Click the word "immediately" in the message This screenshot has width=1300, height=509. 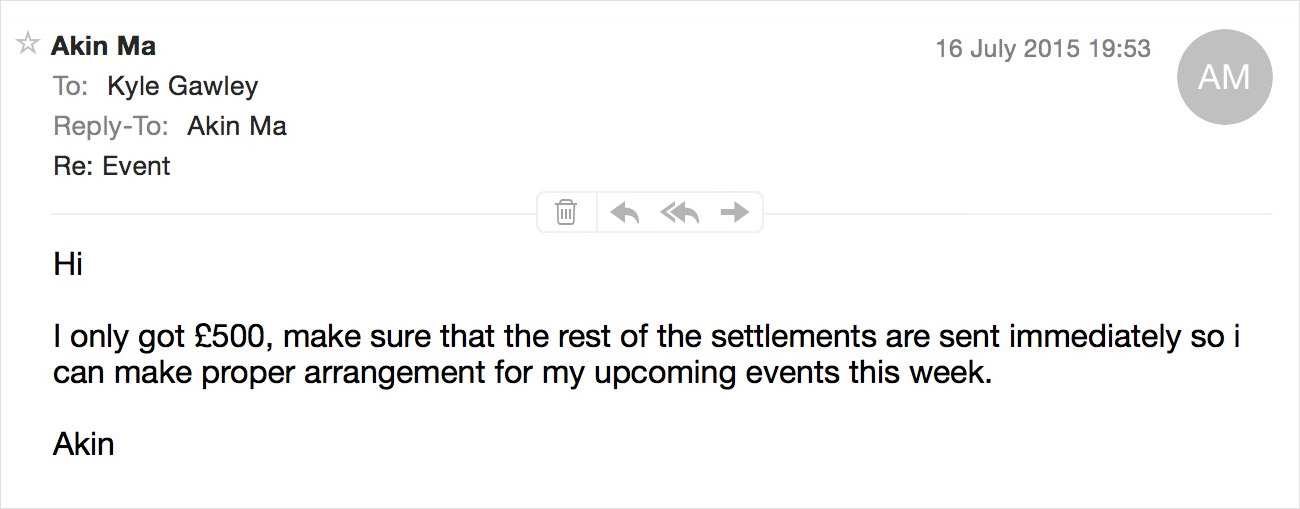coord(1095,338)
